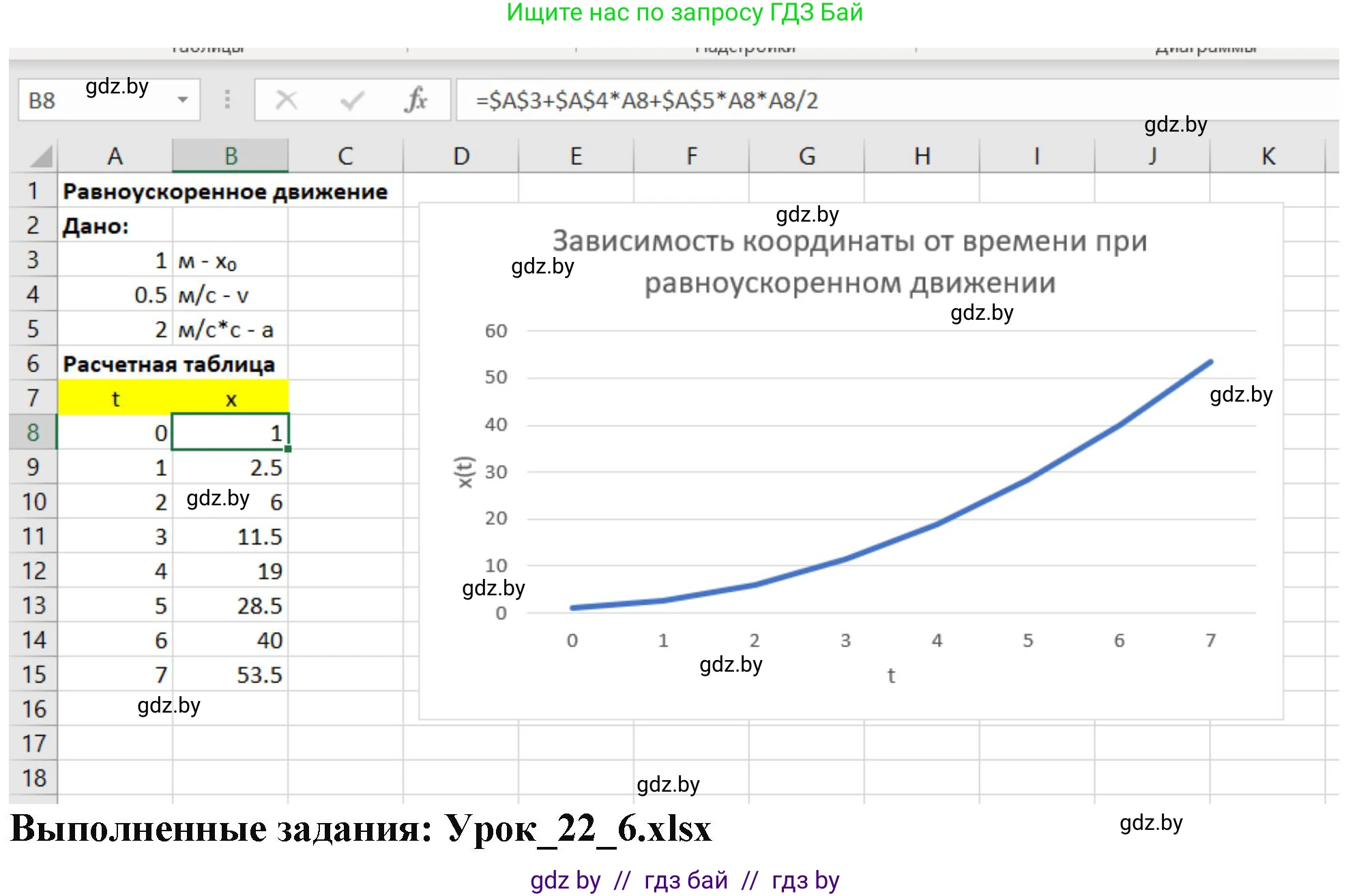Screen dimensions: 1372x896
Task: Click cell with value 11.5
Action: pos(231,537)
